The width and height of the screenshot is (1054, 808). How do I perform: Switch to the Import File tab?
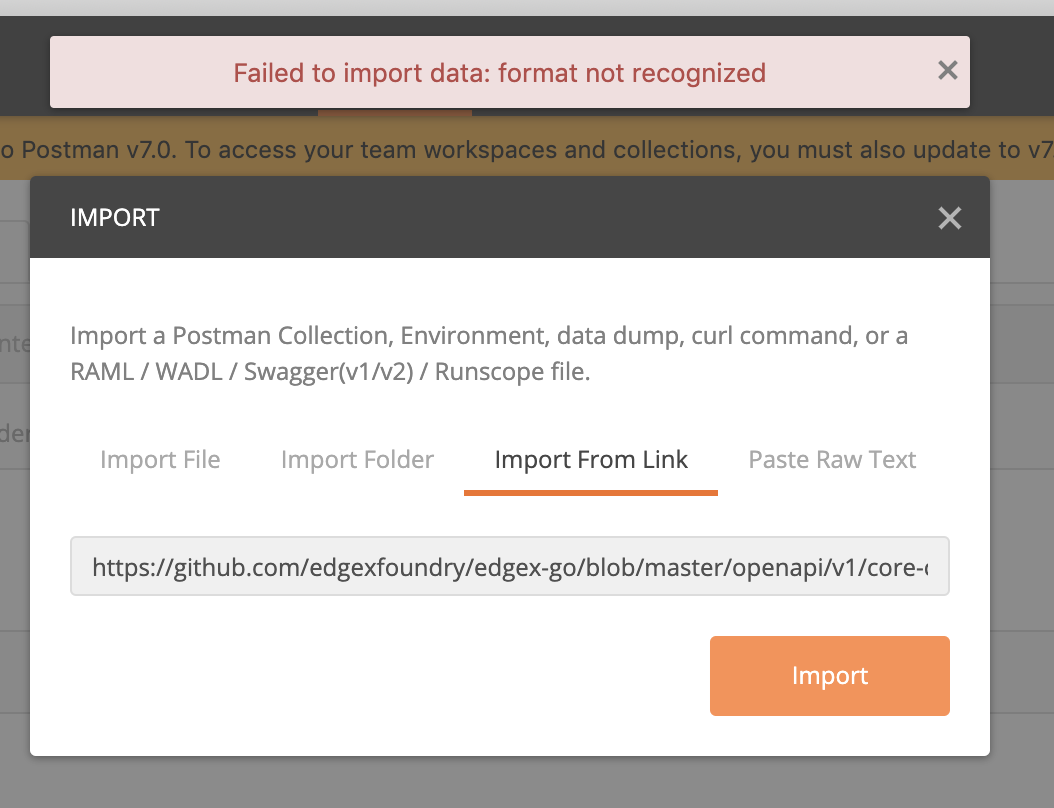pyautogui.click(x=159, y=459)
